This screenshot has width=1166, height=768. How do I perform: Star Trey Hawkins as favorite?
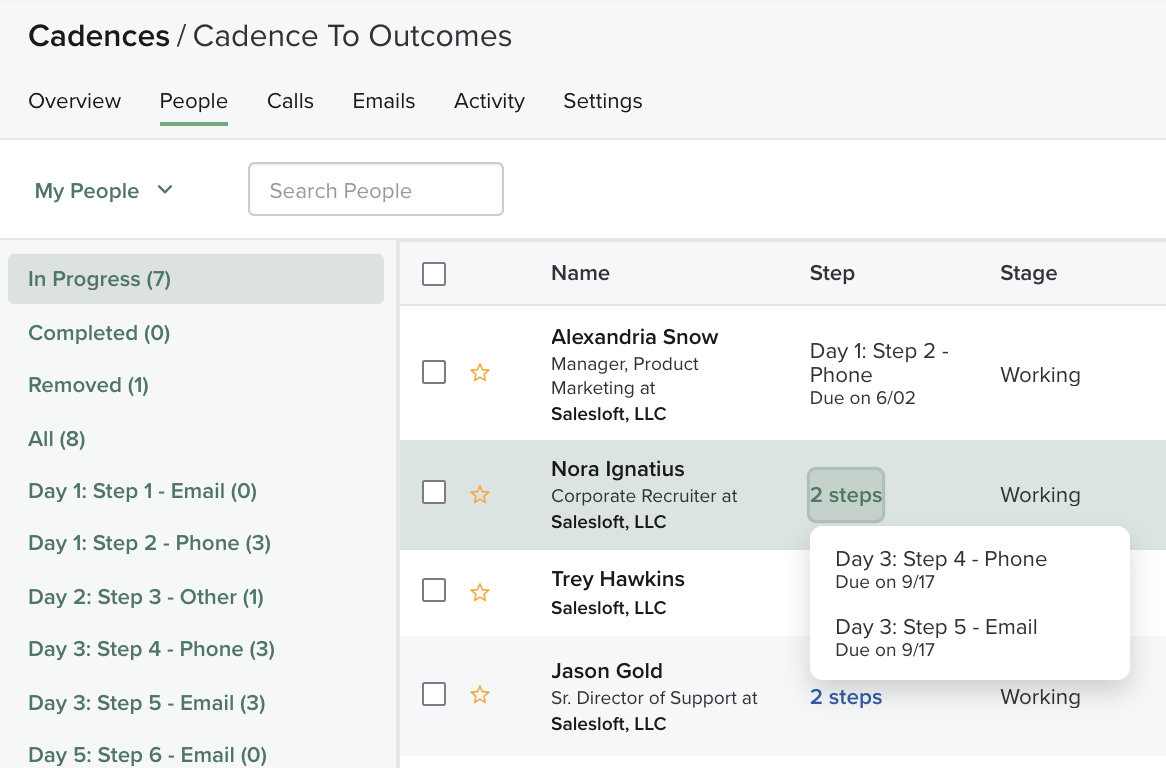(x=480, y=591)
